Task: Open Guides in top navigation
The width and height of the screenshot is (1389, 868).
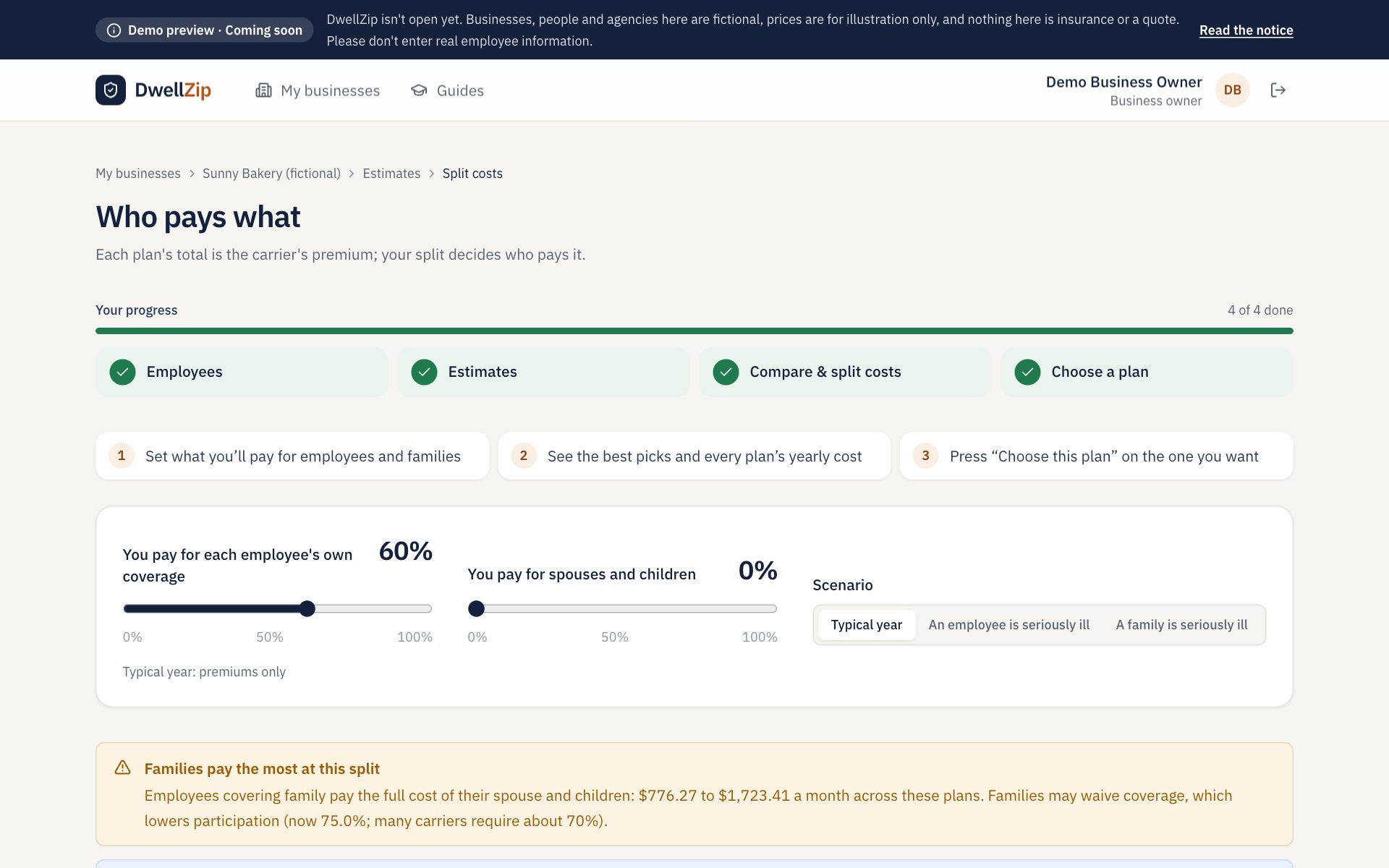Action: pyautogui.click(x=447, y=90)
